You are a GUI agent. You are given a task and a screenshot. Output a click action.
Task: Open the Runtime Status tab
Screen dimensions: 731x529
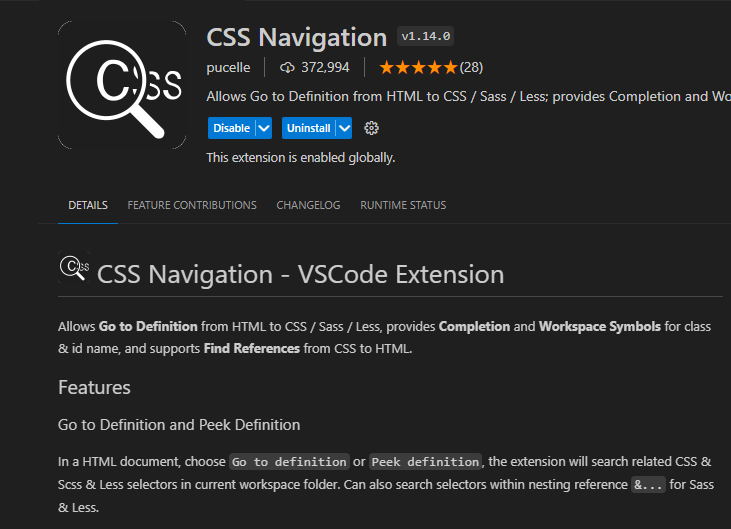click(403, 205)
